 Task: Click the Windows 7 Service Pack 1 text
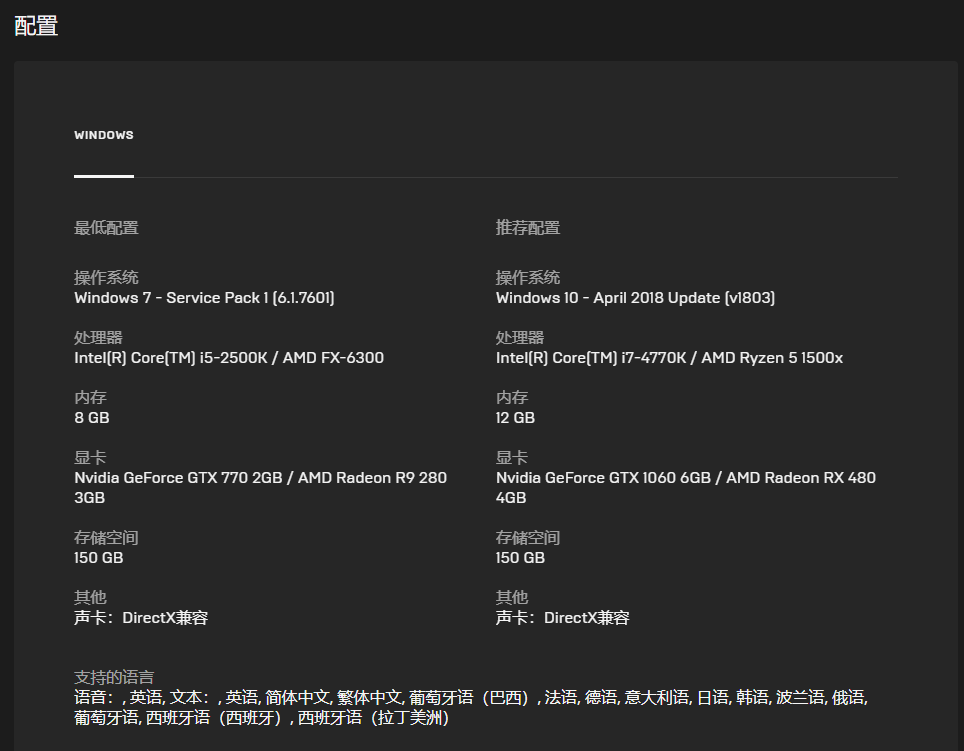point(204,298)
